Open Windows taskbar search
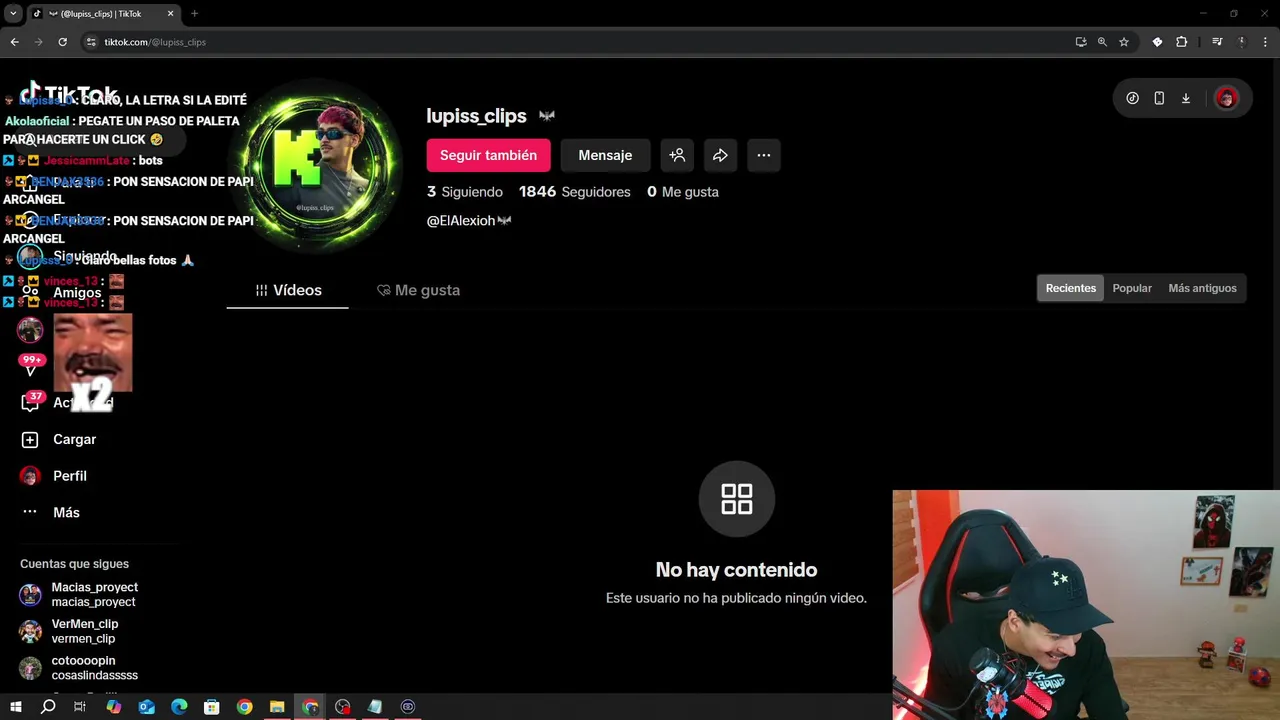The image size is (1280, 720). 48,707
